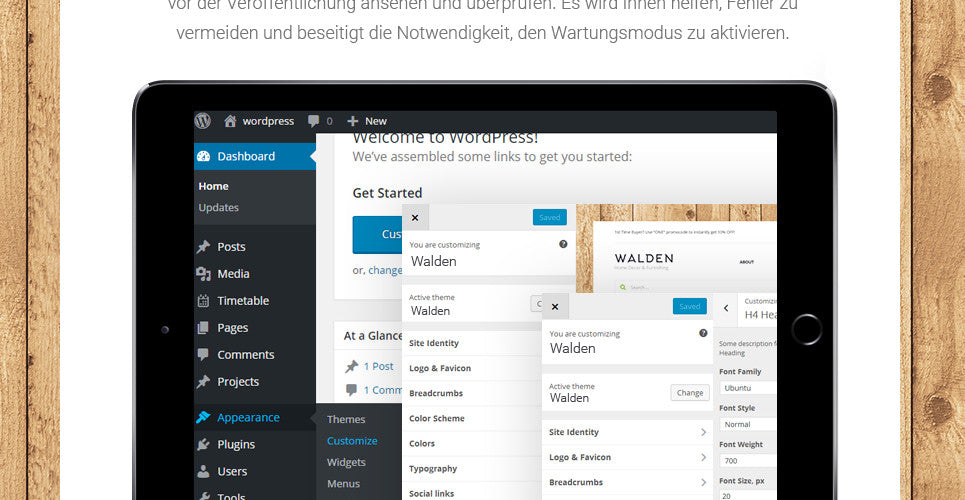Screen dimensions: 965x500
Task: Open Updates under Dashboard
Action: click(x=218, y=208)
